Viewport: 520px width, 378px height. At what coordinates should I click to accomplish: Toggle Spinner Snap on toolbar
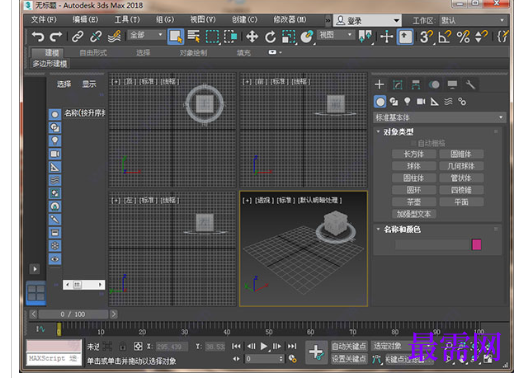coord(481,37)
